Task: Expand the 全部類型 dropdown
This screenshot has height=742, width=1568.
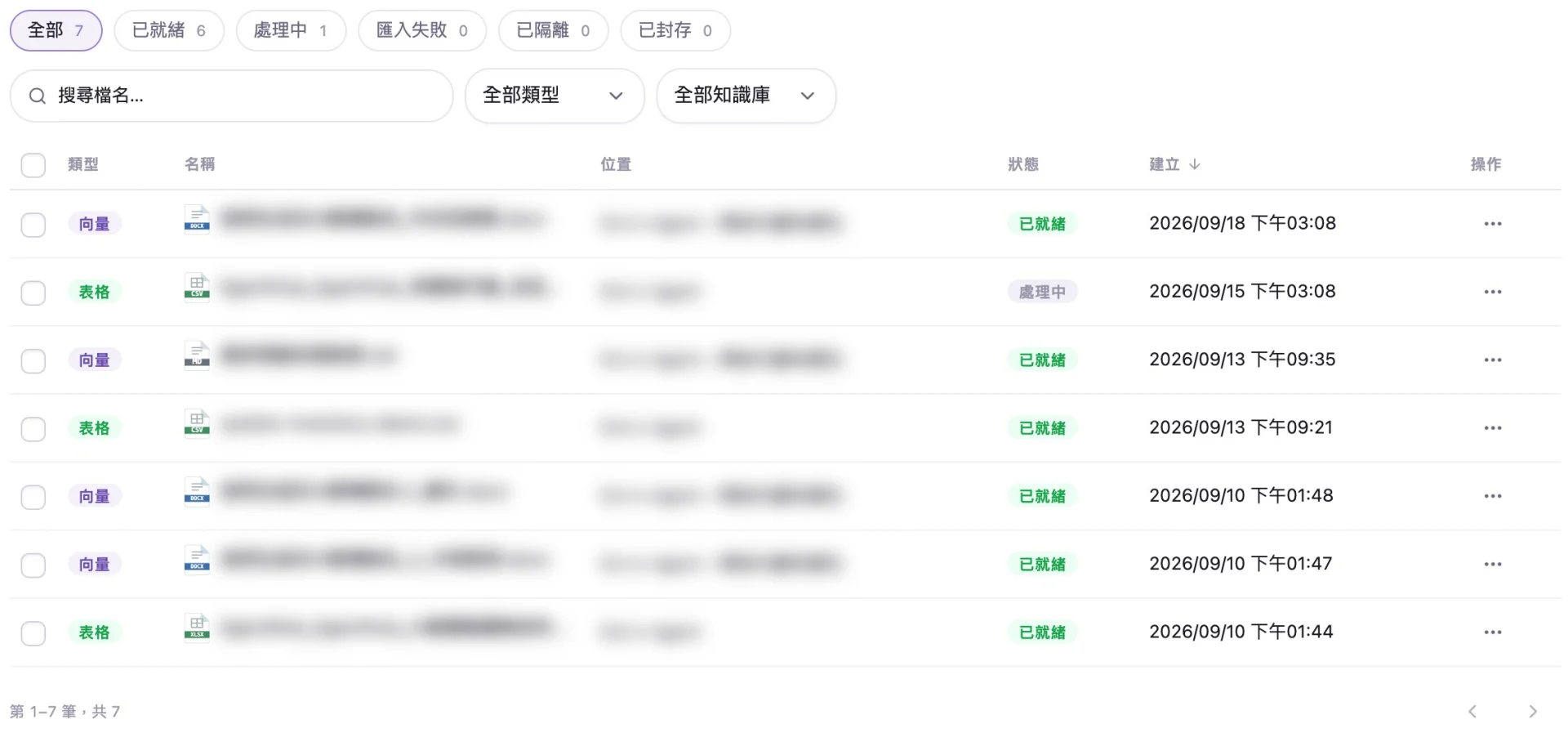Action: coord(555,96)
